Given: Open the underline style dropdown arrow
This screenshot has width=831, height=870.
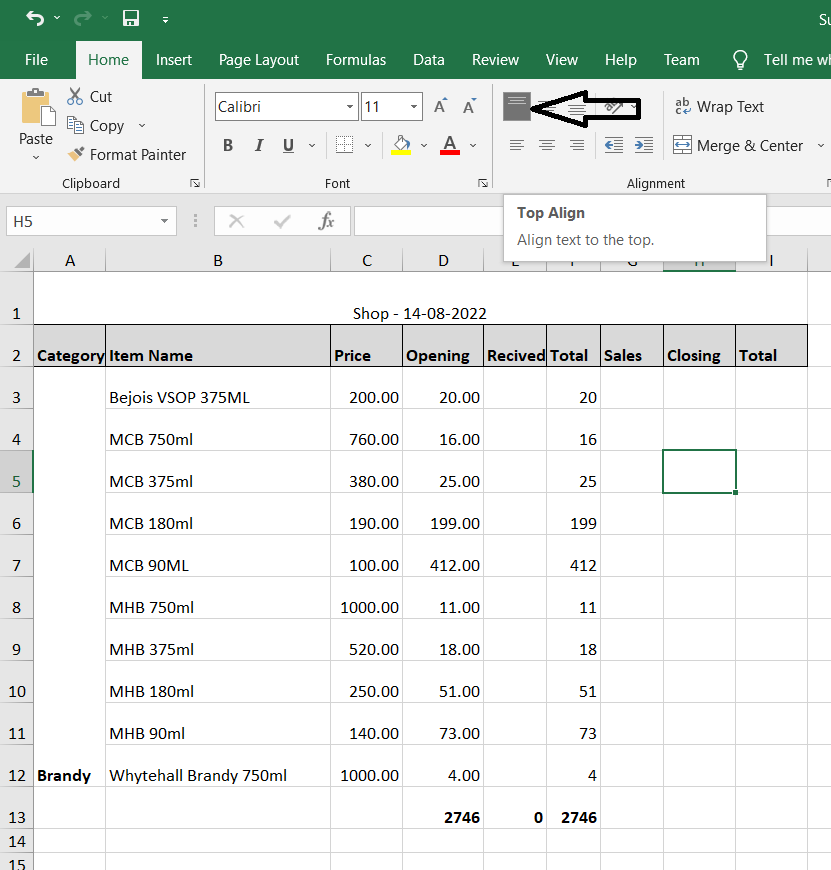Looking at the screenshot, I should pyautogui.click(x=312, y=145).
